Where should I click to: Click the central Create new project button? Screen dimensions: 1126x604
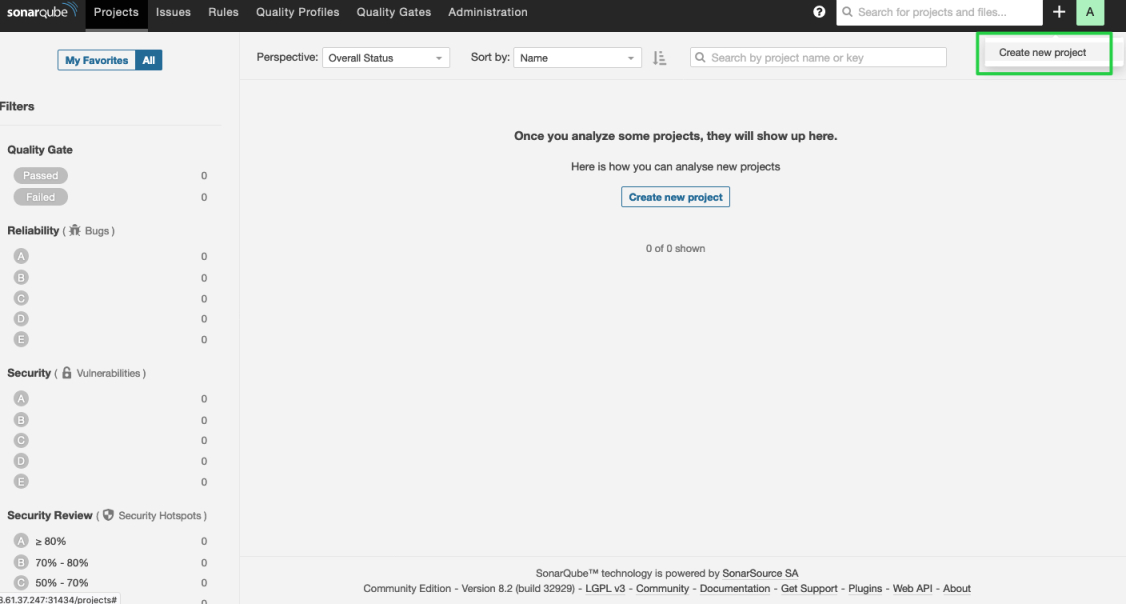pyautogui.click(x=675, y=196)
